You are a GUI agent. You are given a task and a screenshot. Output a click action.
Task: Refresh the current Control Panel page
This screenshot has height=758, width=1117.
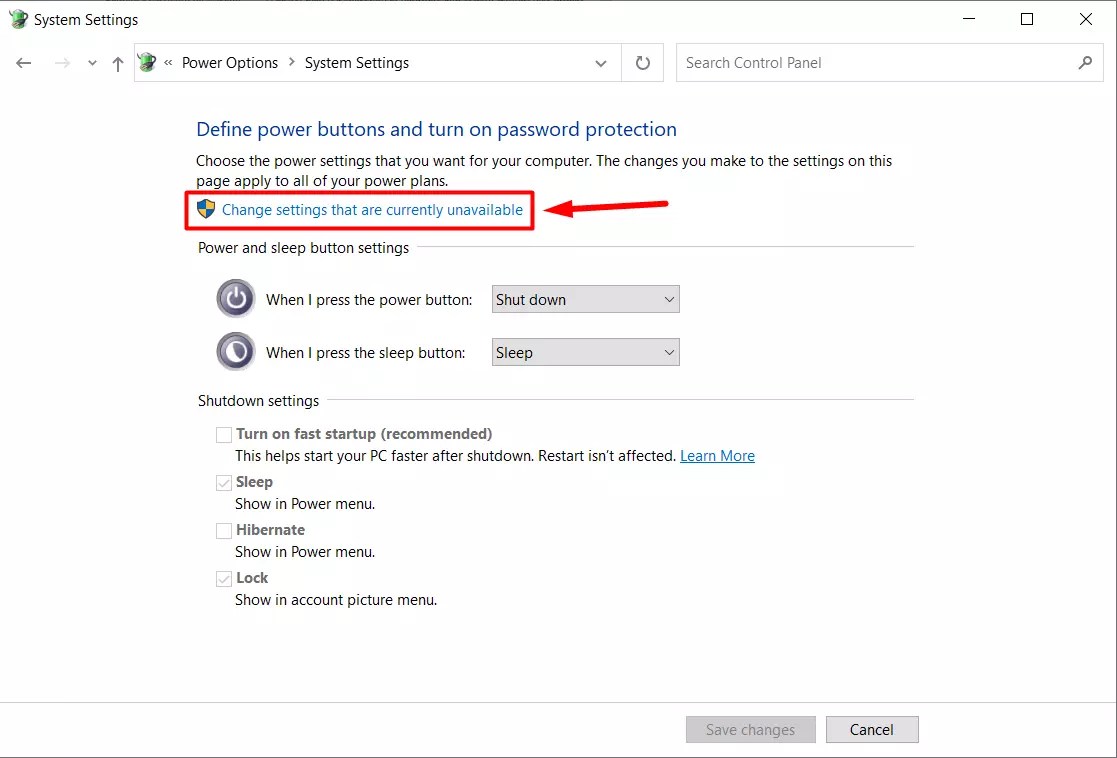(642, 63)
